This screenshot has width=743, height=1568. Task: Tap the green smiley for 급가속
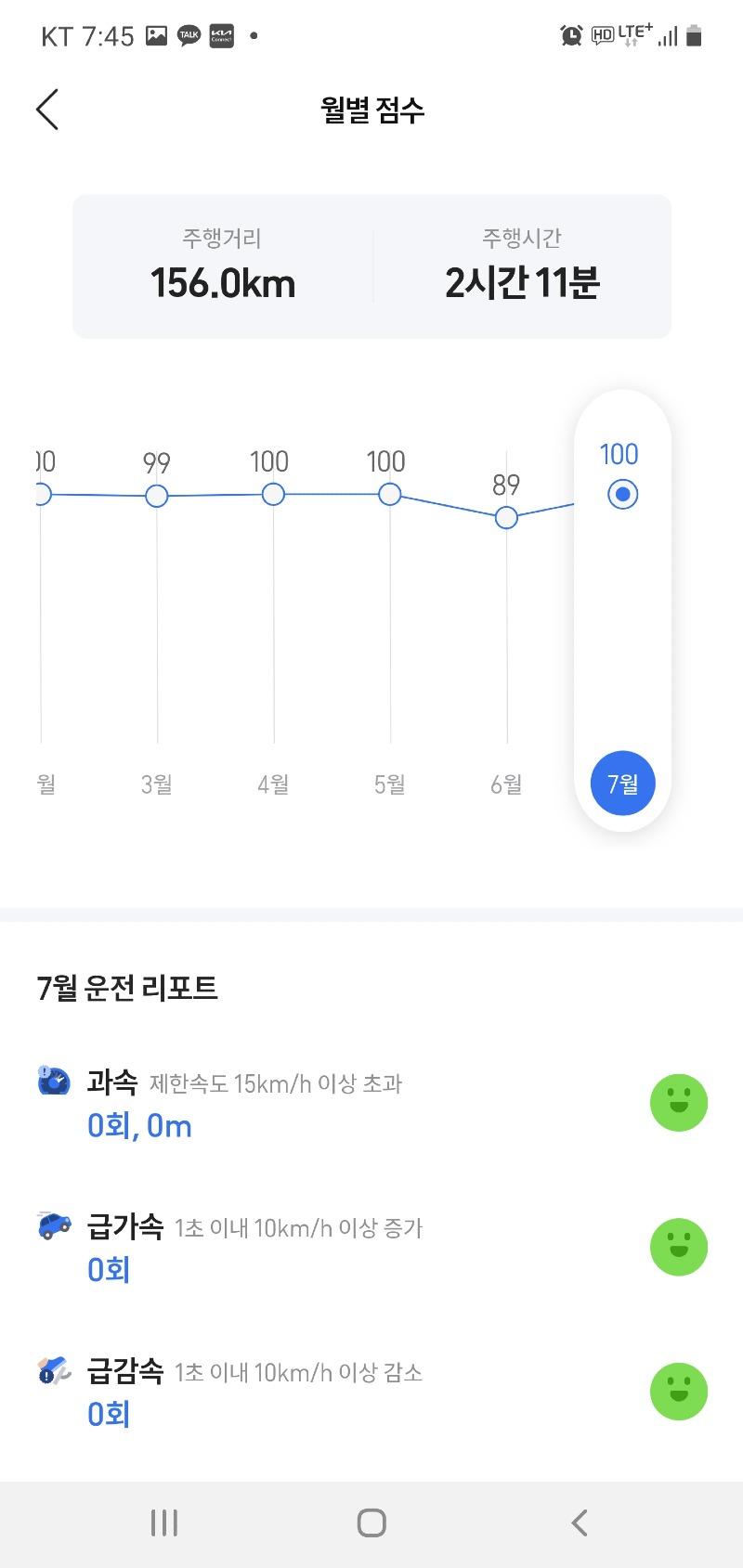[679, 1247]
